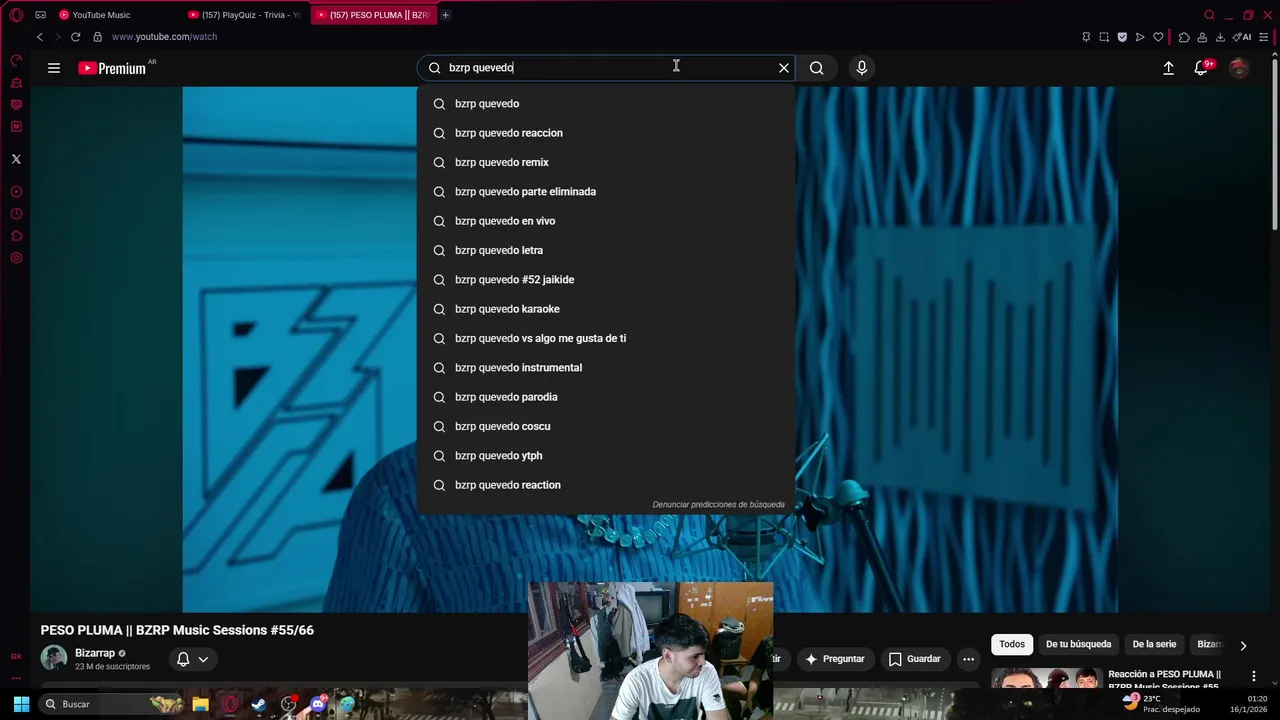Select suggestion "bzrp quevedo letra"
Viewport: 1280px width, 720px height.
[x=606, y=250]
